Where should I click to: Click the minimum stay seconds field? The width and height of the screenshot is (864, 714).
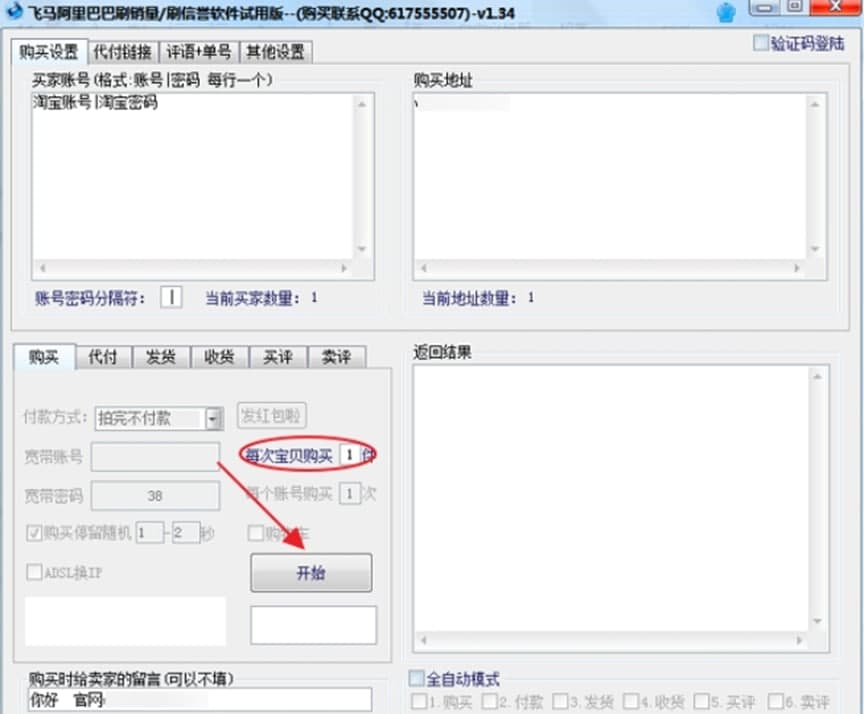coord(150,533)
